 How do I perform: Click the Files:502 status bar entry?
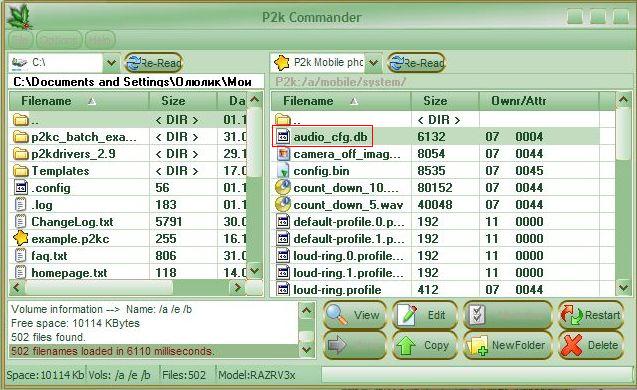(184, 375)
